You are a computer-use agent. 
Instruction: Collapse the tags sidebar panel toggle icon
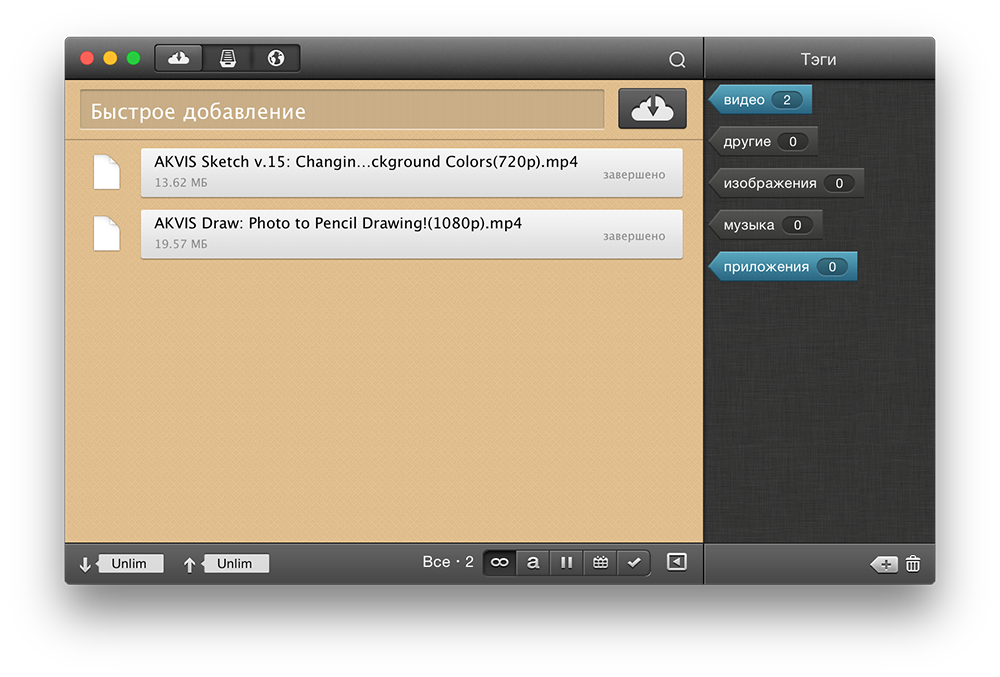677,562
